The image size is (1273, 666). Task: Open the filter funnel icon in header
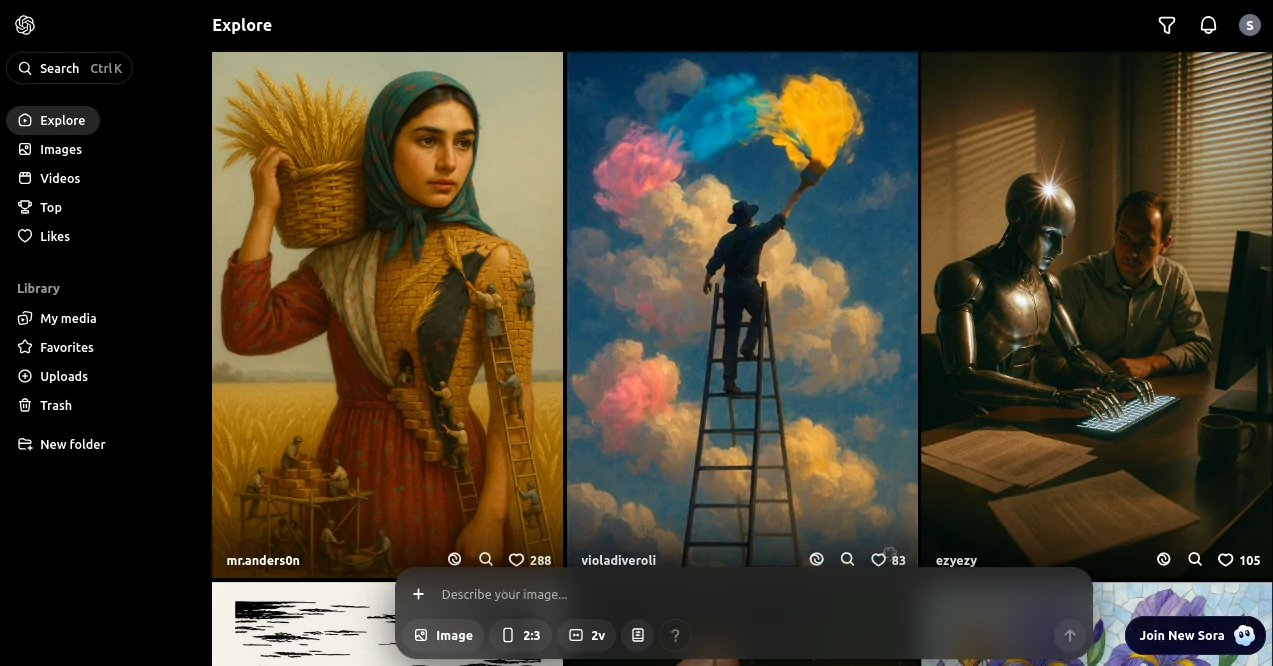coord(1166,25)
